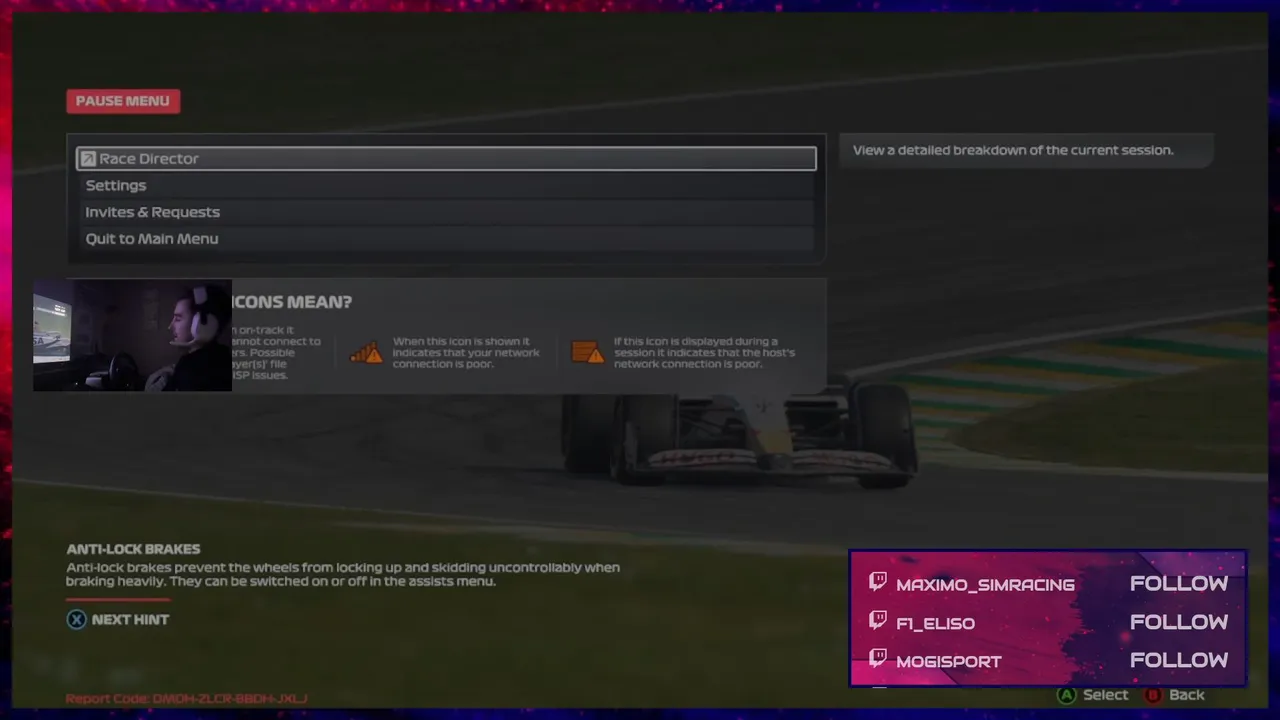Click the Back label
This screenshot has width=1280, height=720.
pos(1187,695)
